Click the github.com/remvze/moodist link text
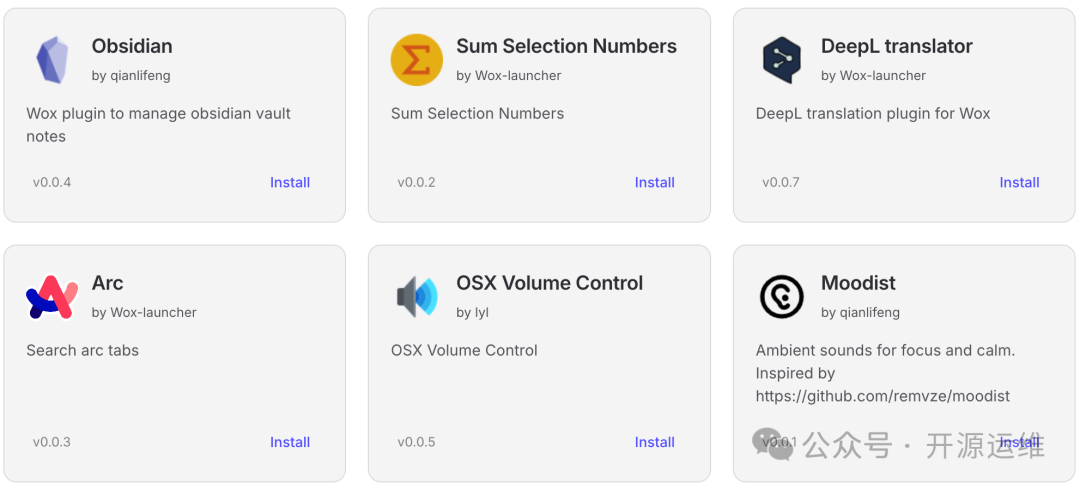This screenshot has width=1080, height=489. point(883,396)
